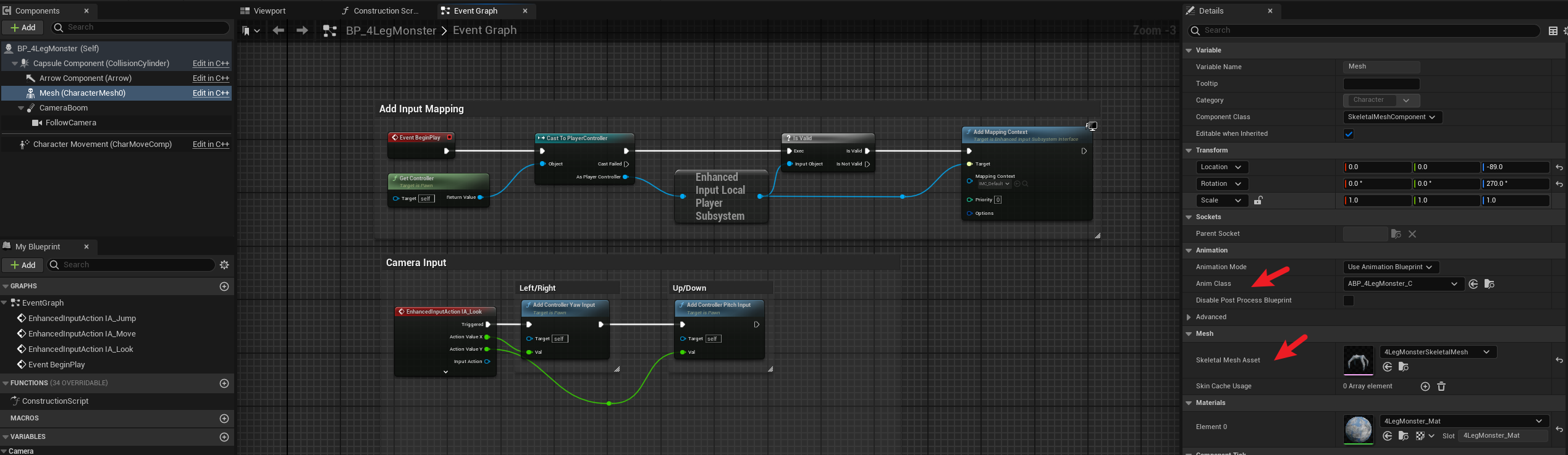Collapse the Transform section

1189,151
